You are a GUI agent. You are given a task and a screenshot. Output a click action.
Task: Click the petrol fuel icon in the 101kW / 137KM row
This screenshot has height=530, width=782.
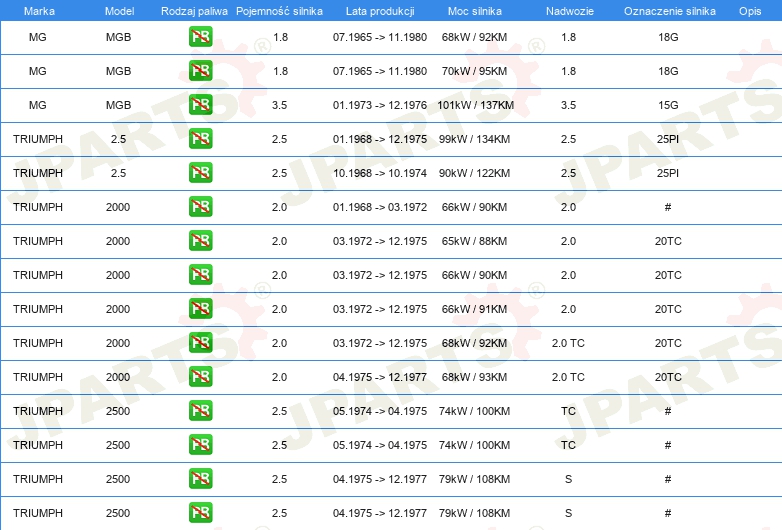click(x=200, y=105)
